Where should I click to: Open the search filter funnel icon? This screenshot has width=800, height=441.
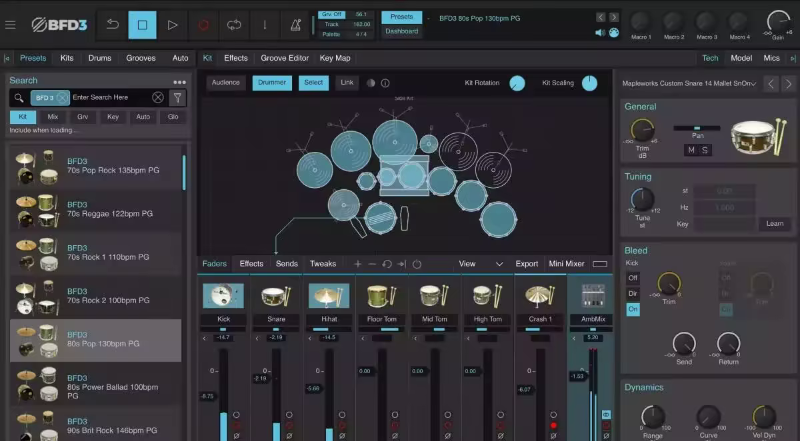pos(177,97)
